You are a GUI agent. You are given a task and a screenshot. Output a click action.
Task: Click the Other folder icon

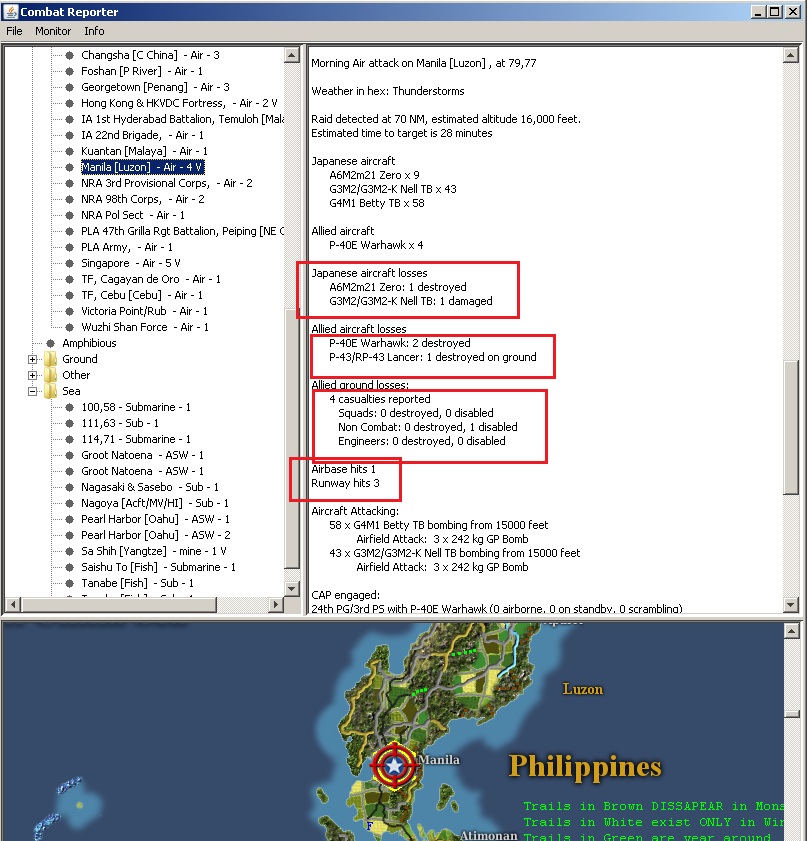51,375
